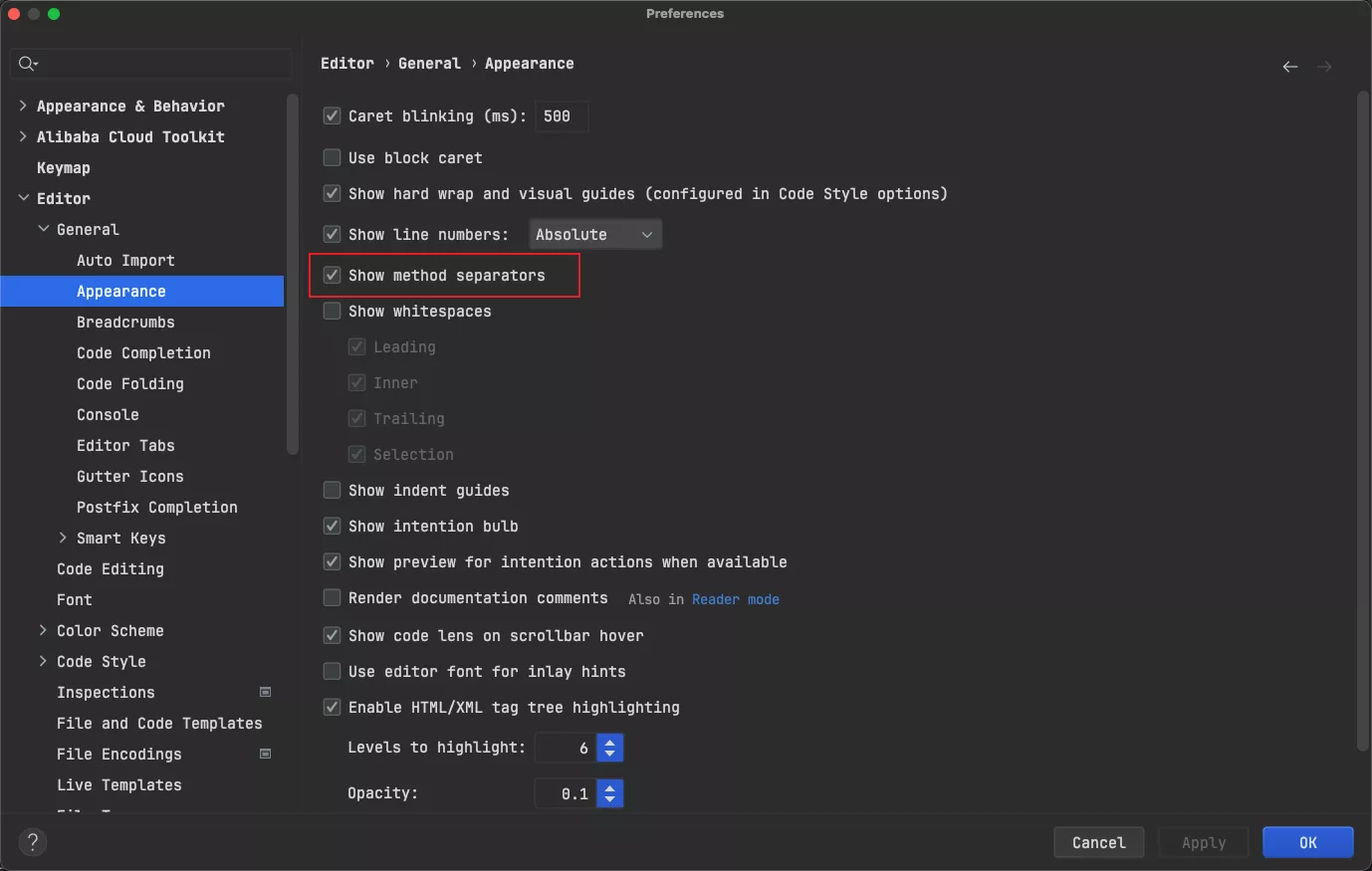Click the forward navigation arrow
1372x871 pixels.
tap(1323, 67)
